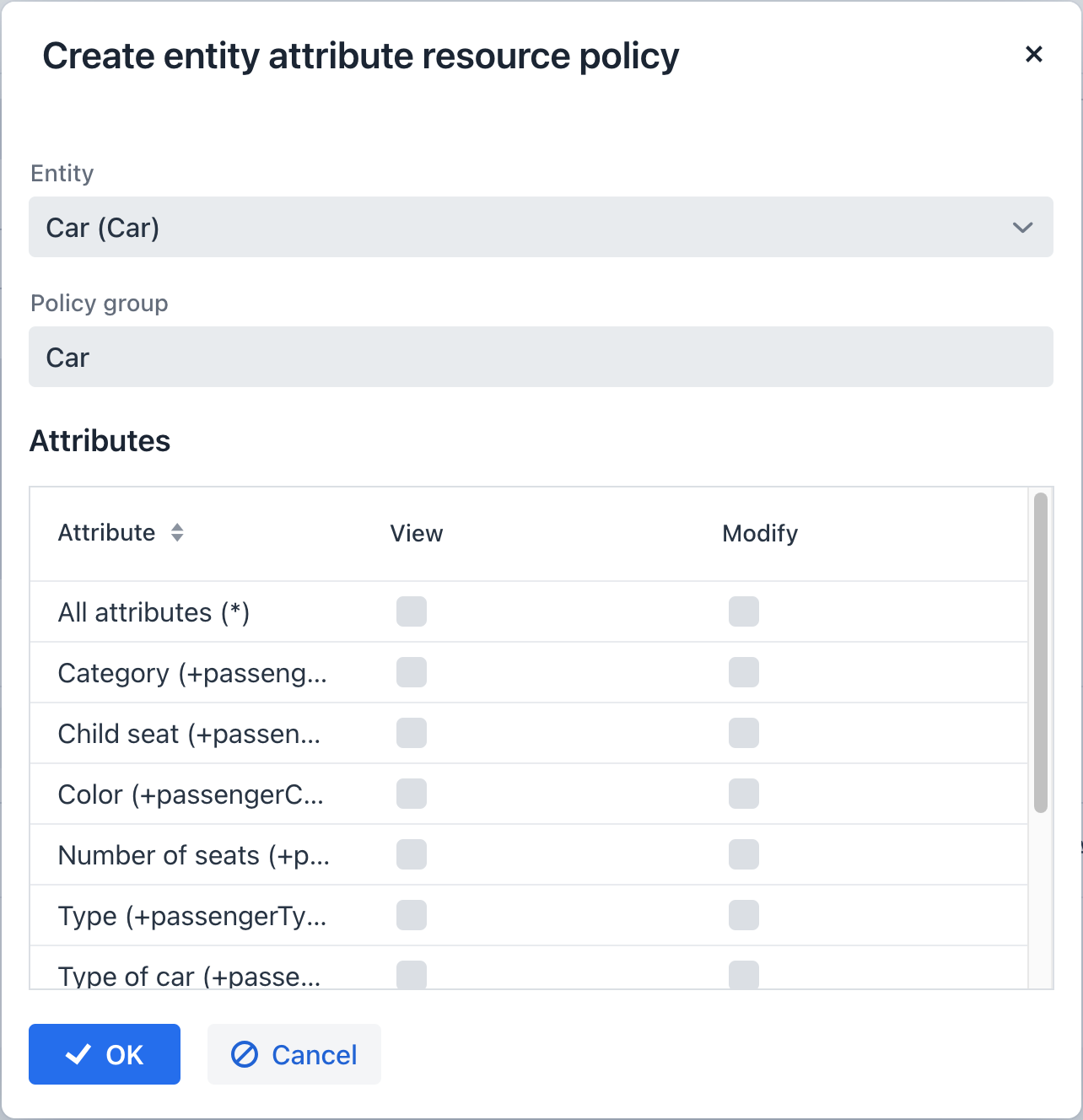Check View for Type of car
The width and height of the screenshot is (1083, 1120).
point(412,975)
